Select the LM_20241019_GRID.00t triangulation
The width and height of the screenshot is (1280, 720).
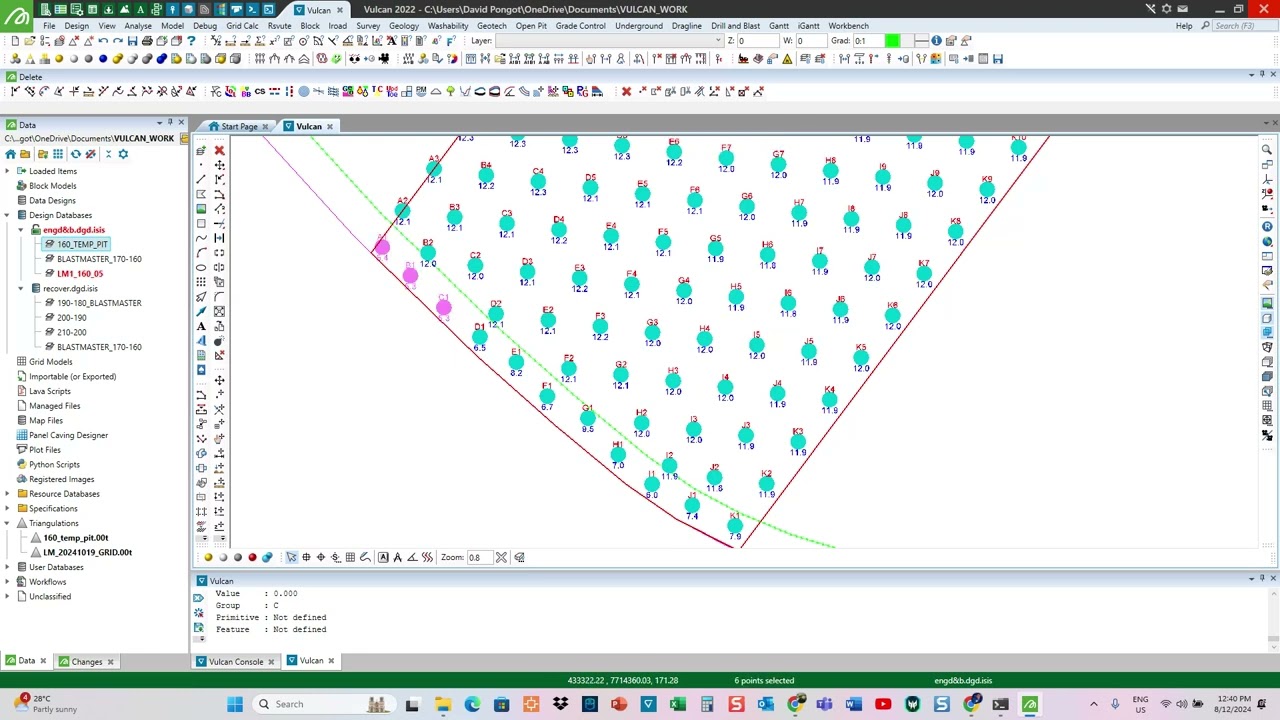pos(87,552)
